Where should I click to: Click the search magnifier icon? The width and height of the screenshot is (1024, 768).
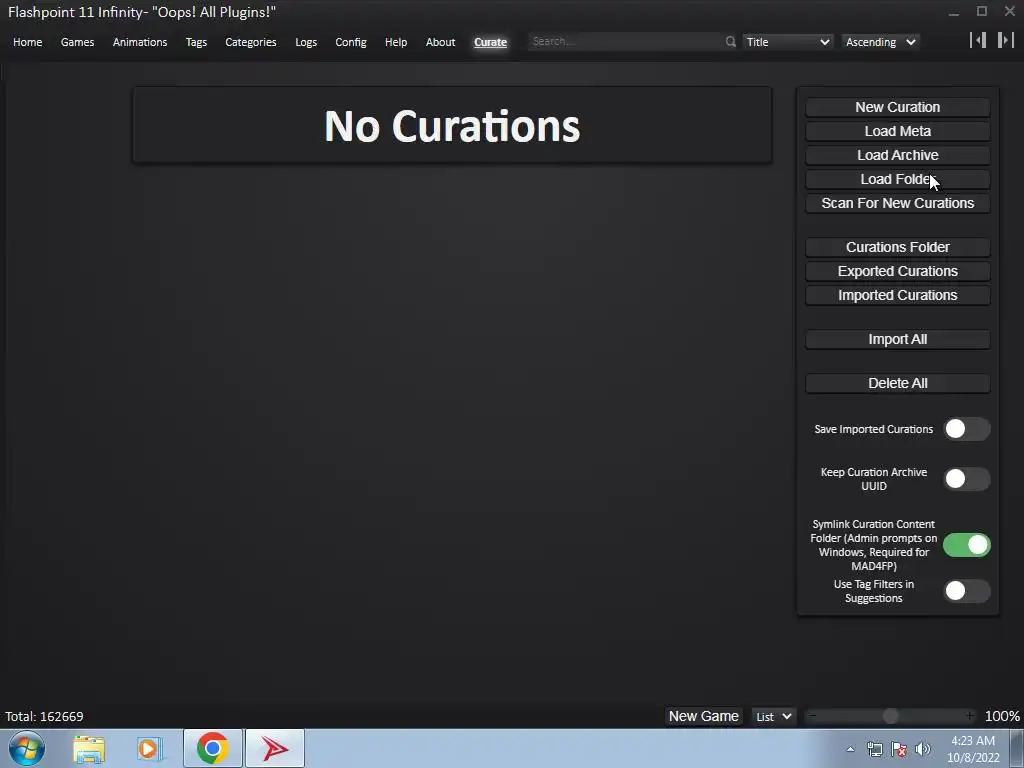(x=730, y=42)
